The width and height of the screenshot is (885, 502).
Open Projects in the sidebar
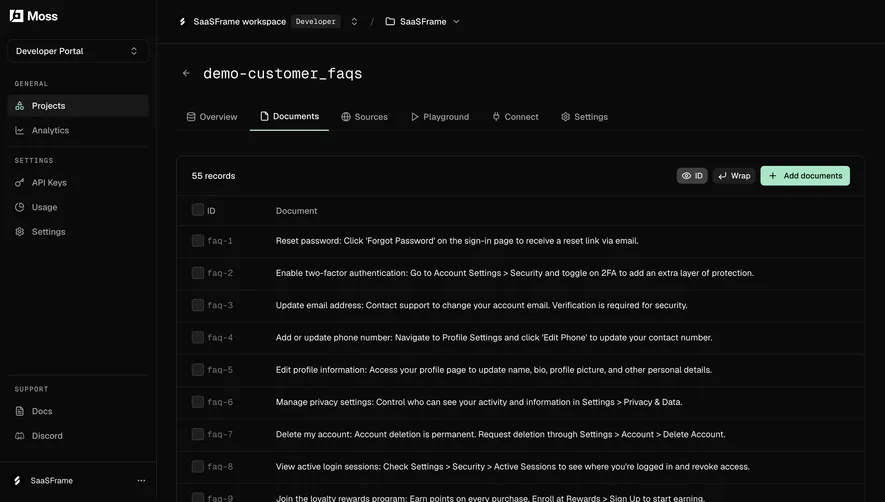pyautogui.click(x=78, y=106)
